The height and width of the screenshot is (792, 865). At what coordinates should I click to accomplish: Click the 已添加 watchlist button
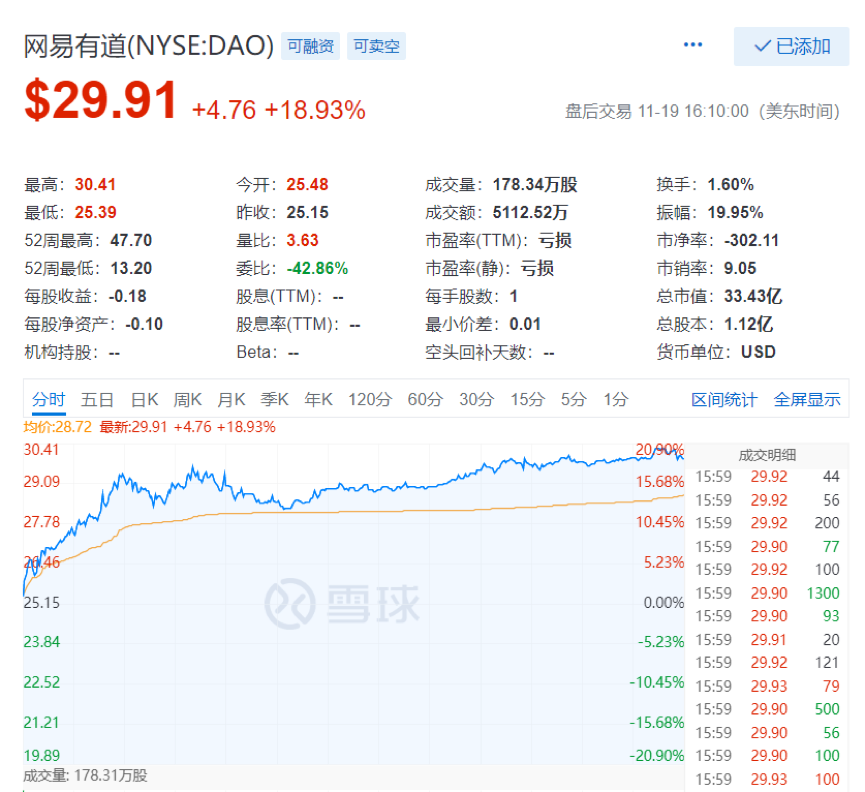point(791,46)
